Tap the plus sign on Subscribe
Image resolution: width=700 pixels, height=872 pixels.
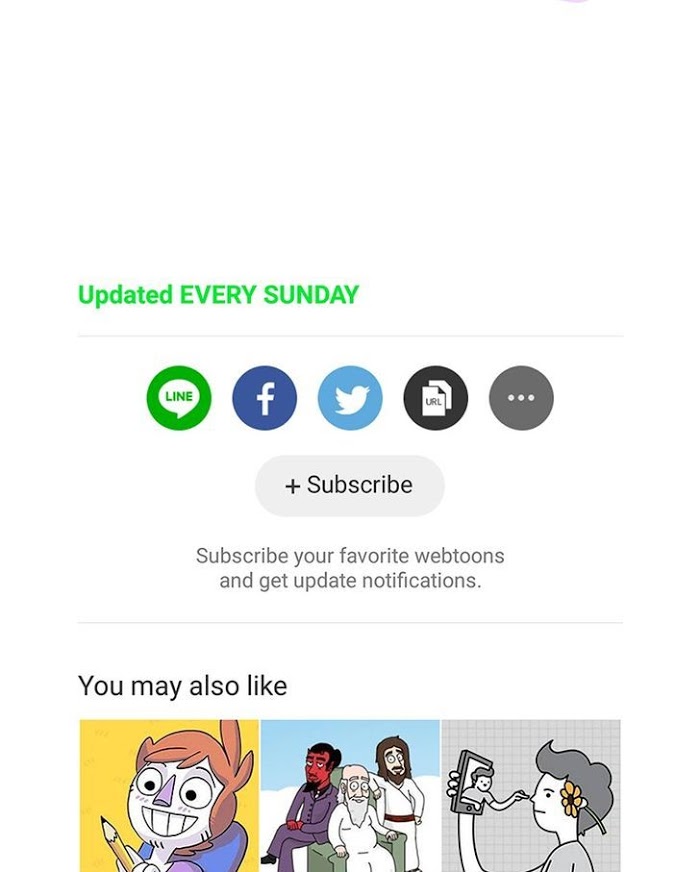click(x=292, y=486)
